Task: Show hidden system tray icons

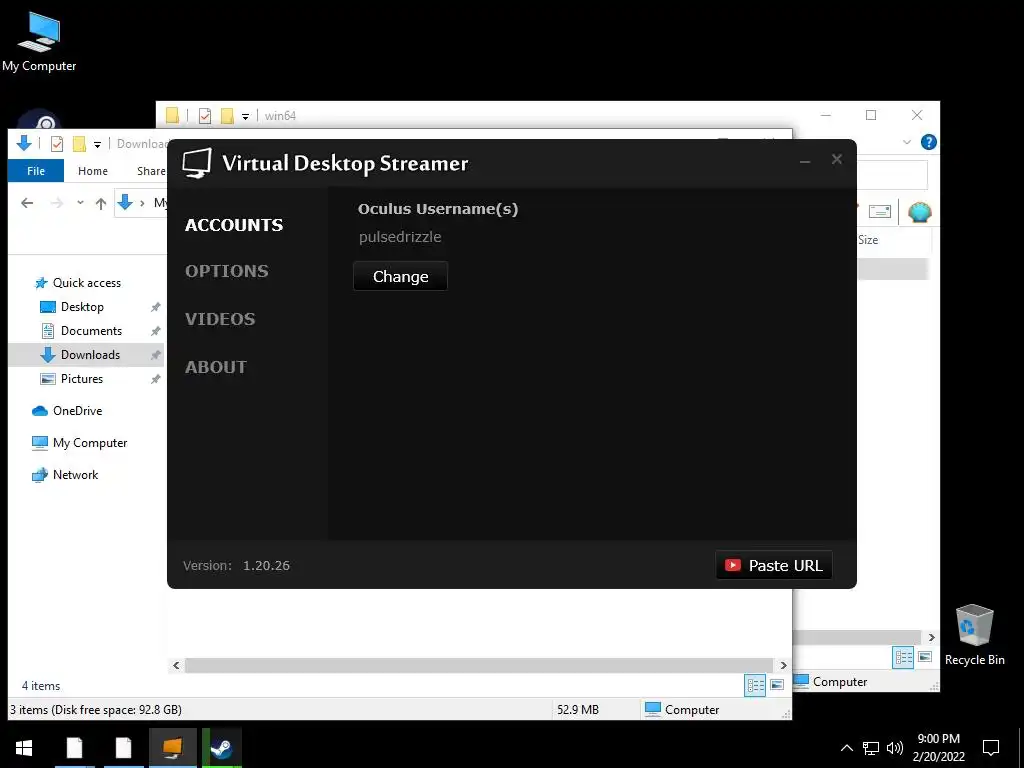Action: [846, 748]
